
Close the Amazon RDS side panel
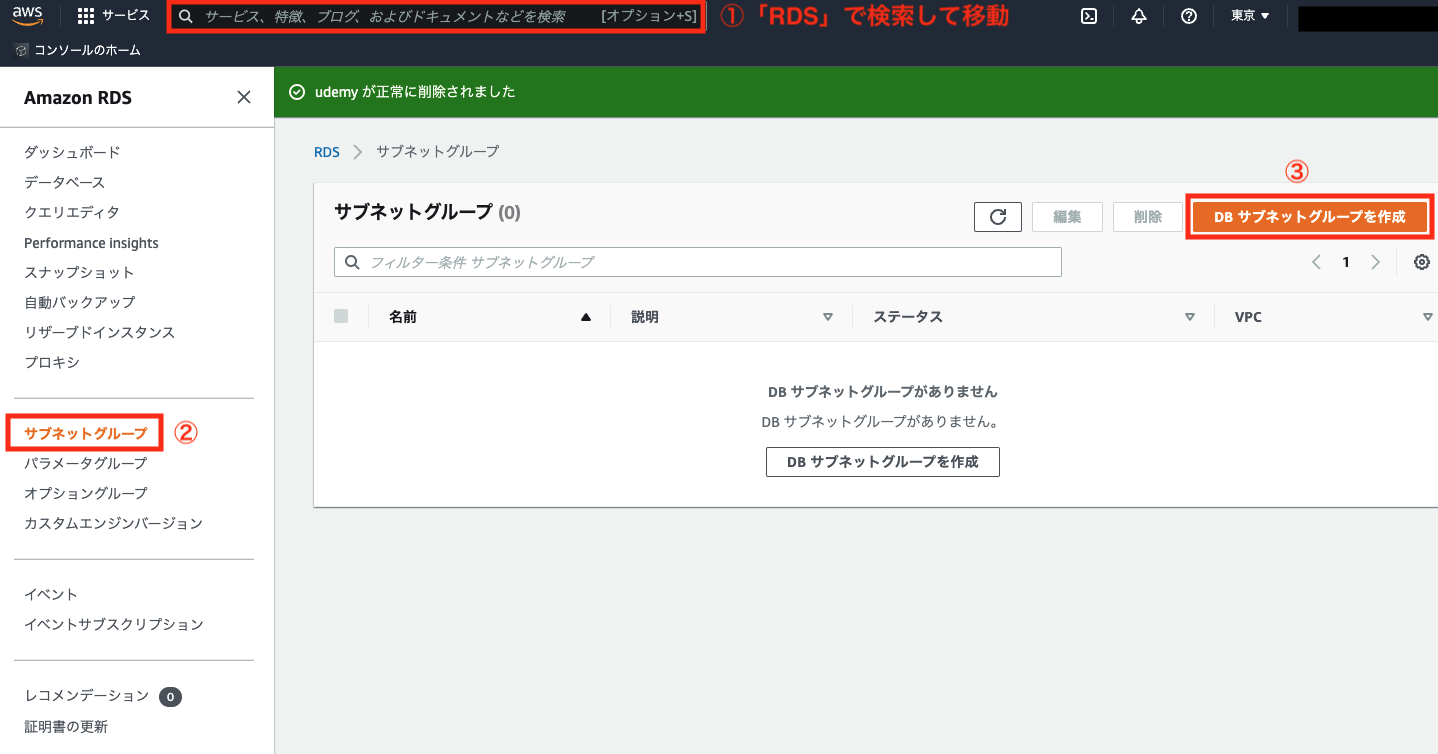[243, 97]
